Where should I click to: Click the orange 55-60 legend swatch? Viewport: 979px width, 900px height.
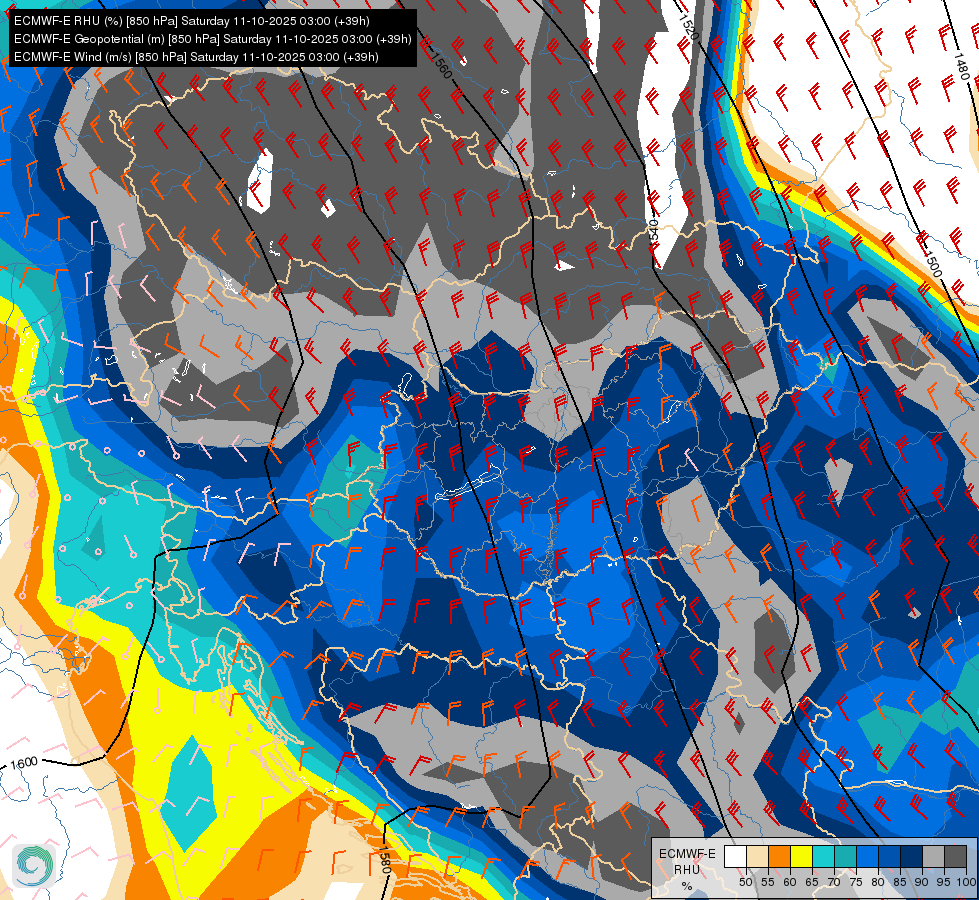[780, 856]
